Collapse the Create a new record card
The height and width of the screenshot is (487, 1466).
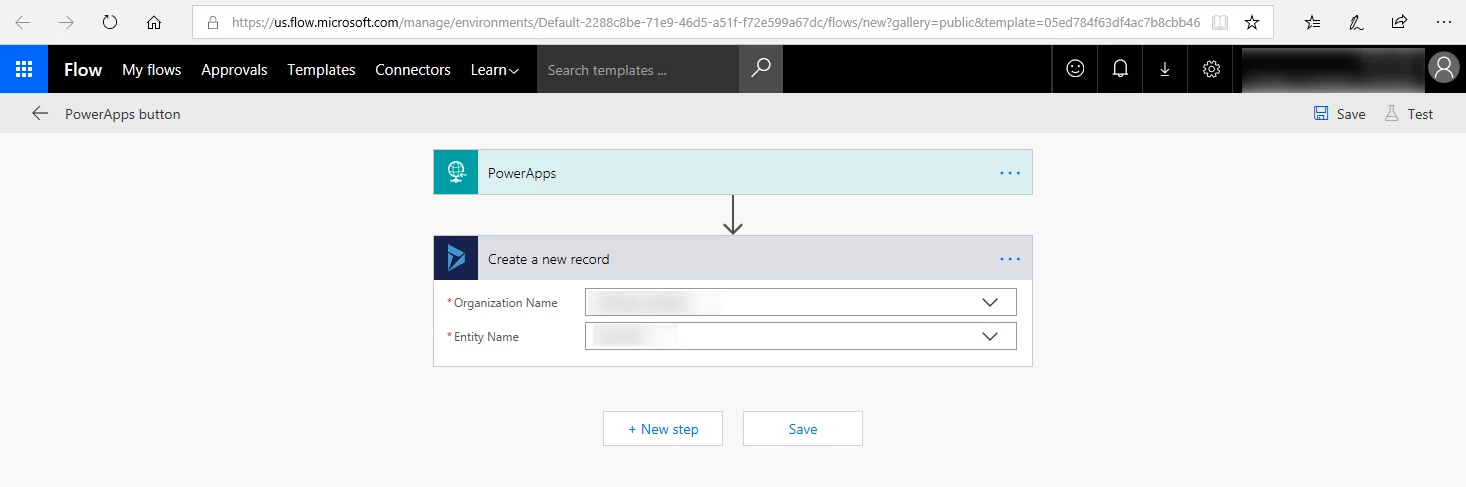click(733, 258)
